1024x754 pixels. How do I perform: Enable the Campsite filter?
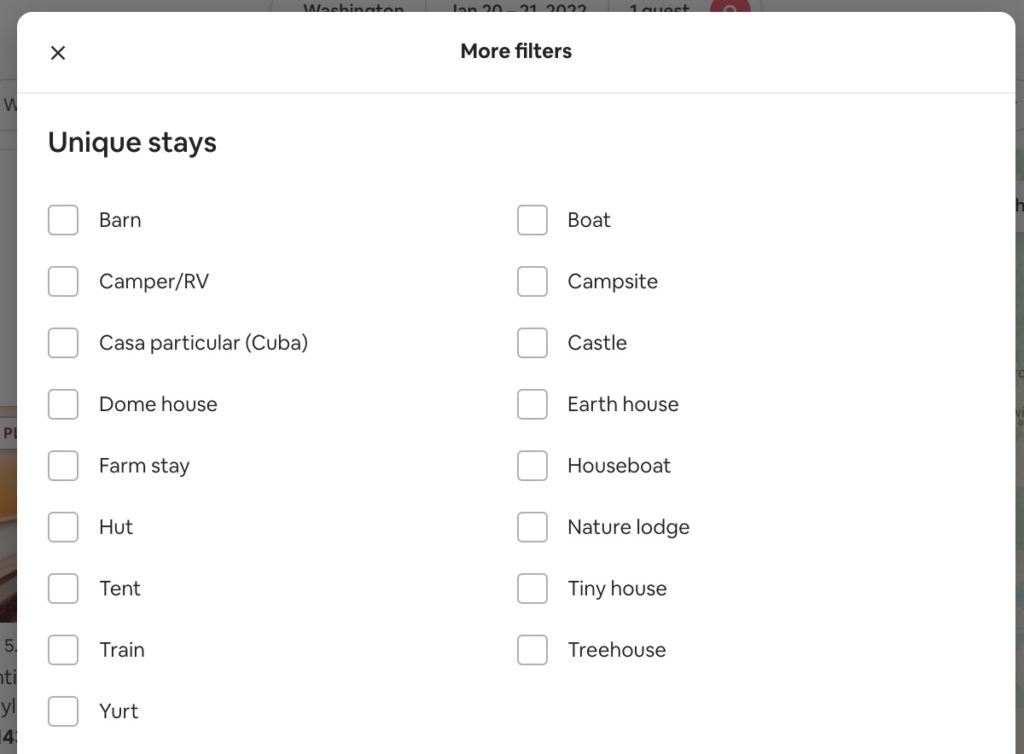coord(532,281)
